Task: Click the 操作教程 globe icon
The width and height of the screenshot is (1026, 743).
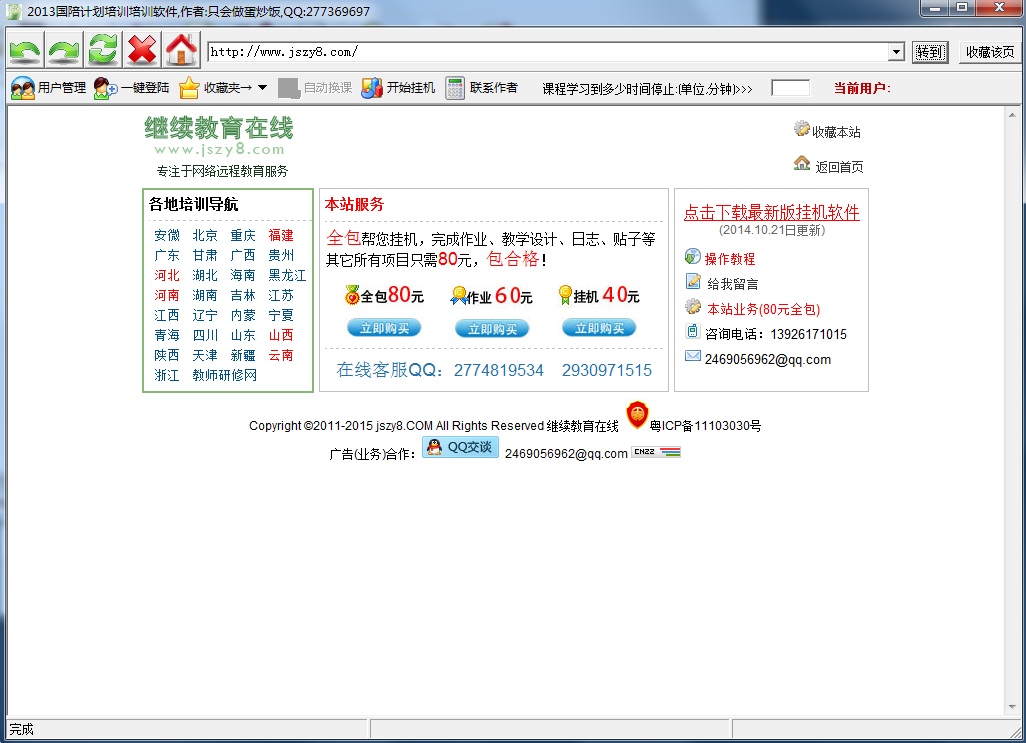Action: point(692,256)
